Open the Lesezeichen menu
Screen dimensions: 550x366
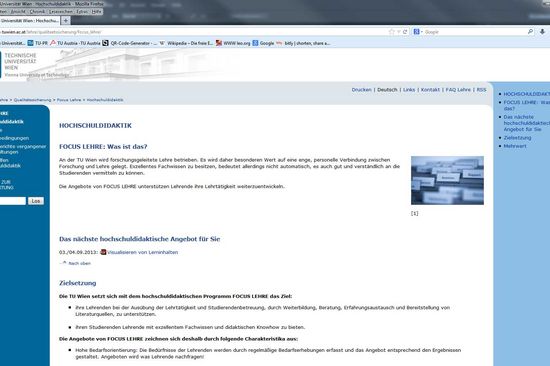coord(60,12)
